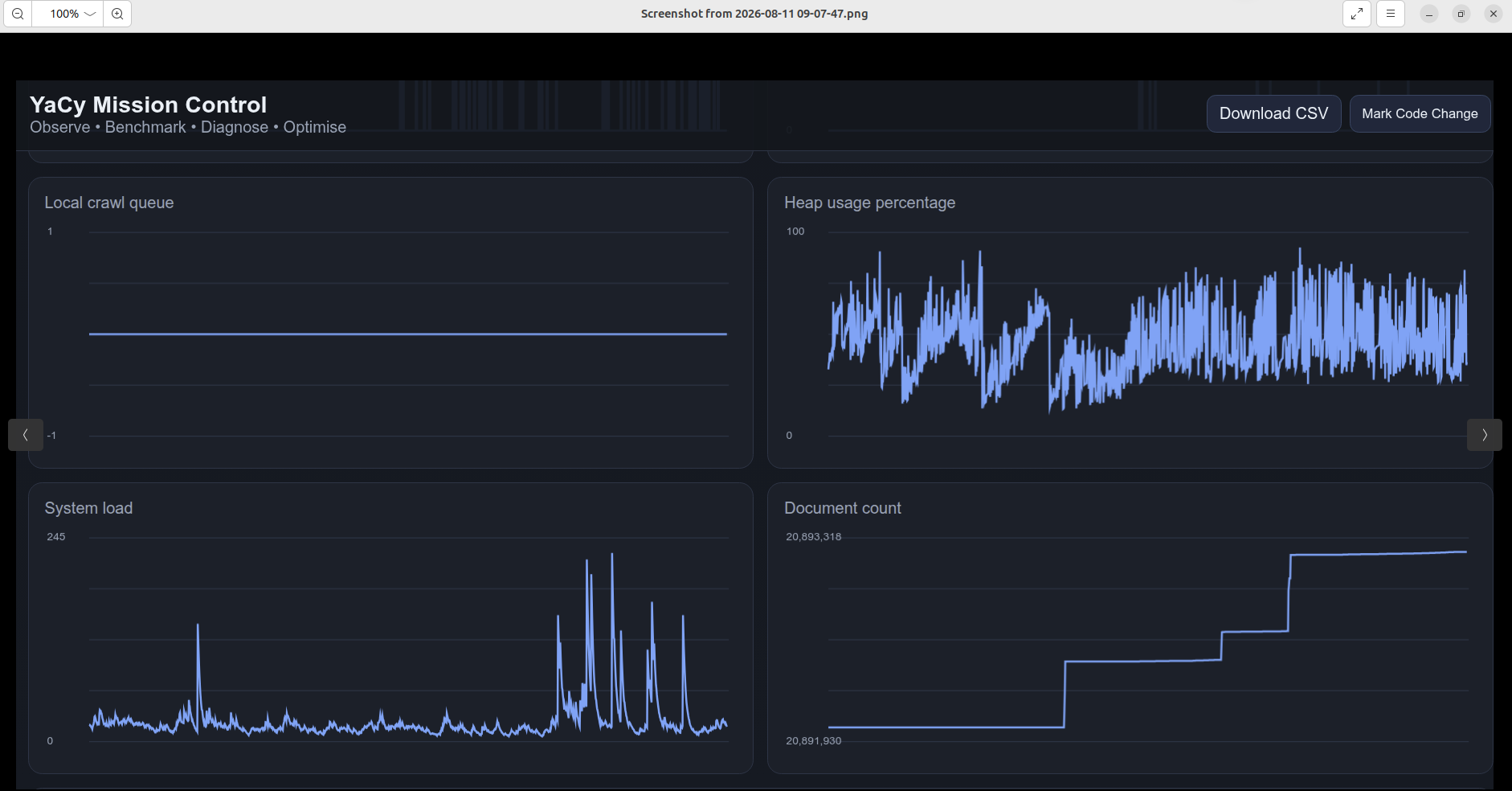Open the hamburger main menu
This screenshot has height=791, width=1512.
click(1391, 14)
